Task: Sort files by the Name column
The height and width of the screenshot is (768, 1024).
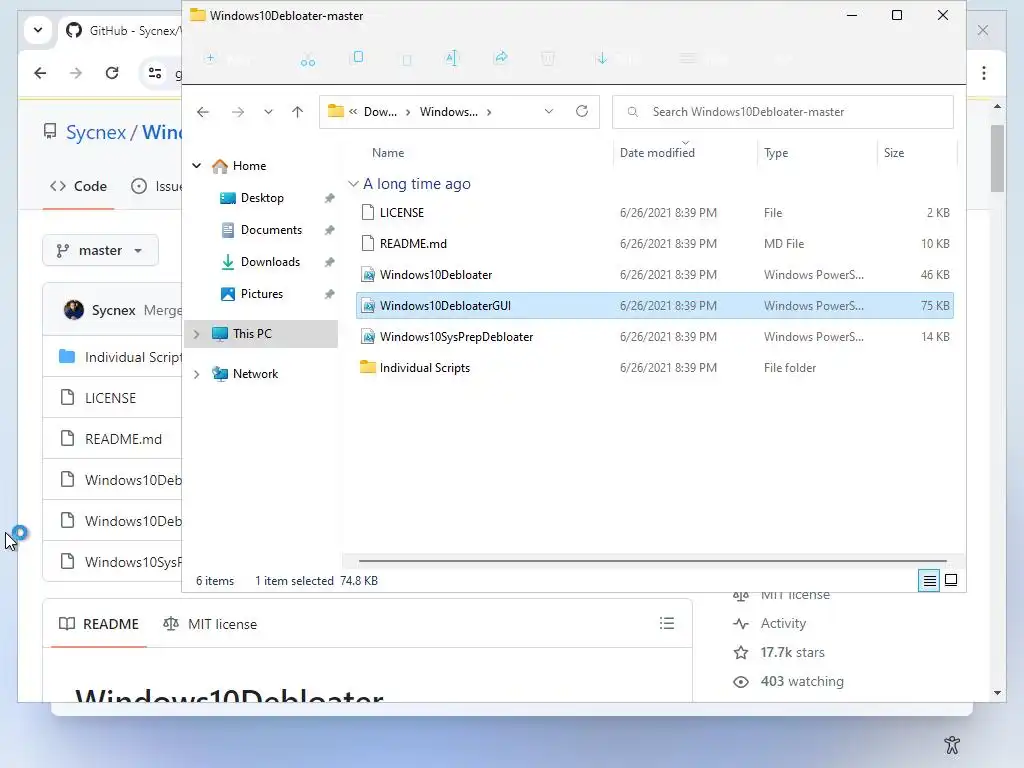Action: pos(388,153)
